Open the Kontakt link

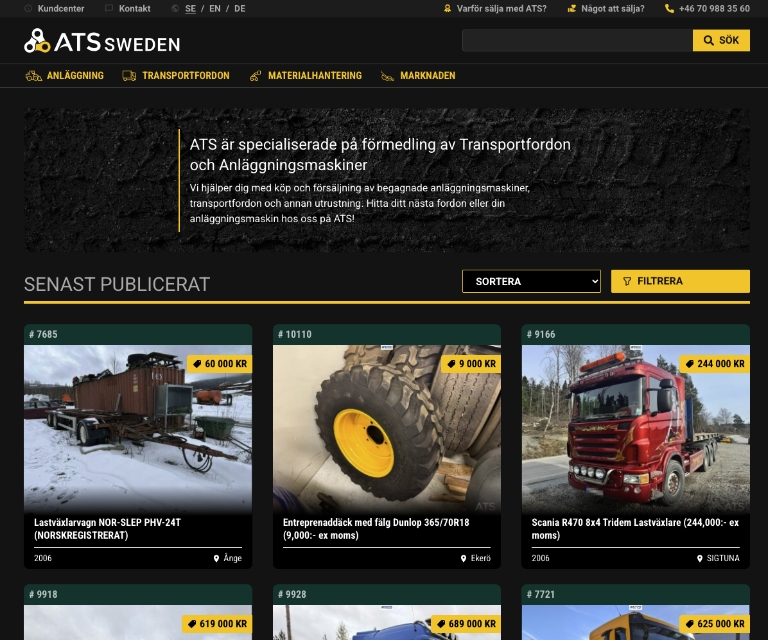click(x=134, y=9)
